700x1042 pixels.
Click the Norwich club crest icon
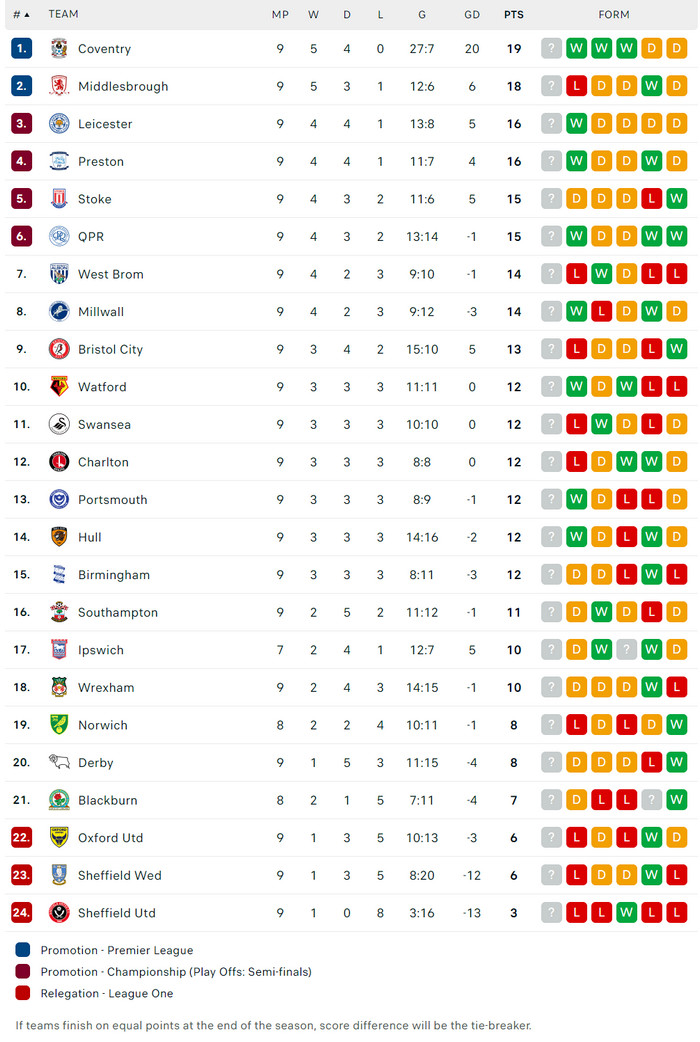(59, 725)
